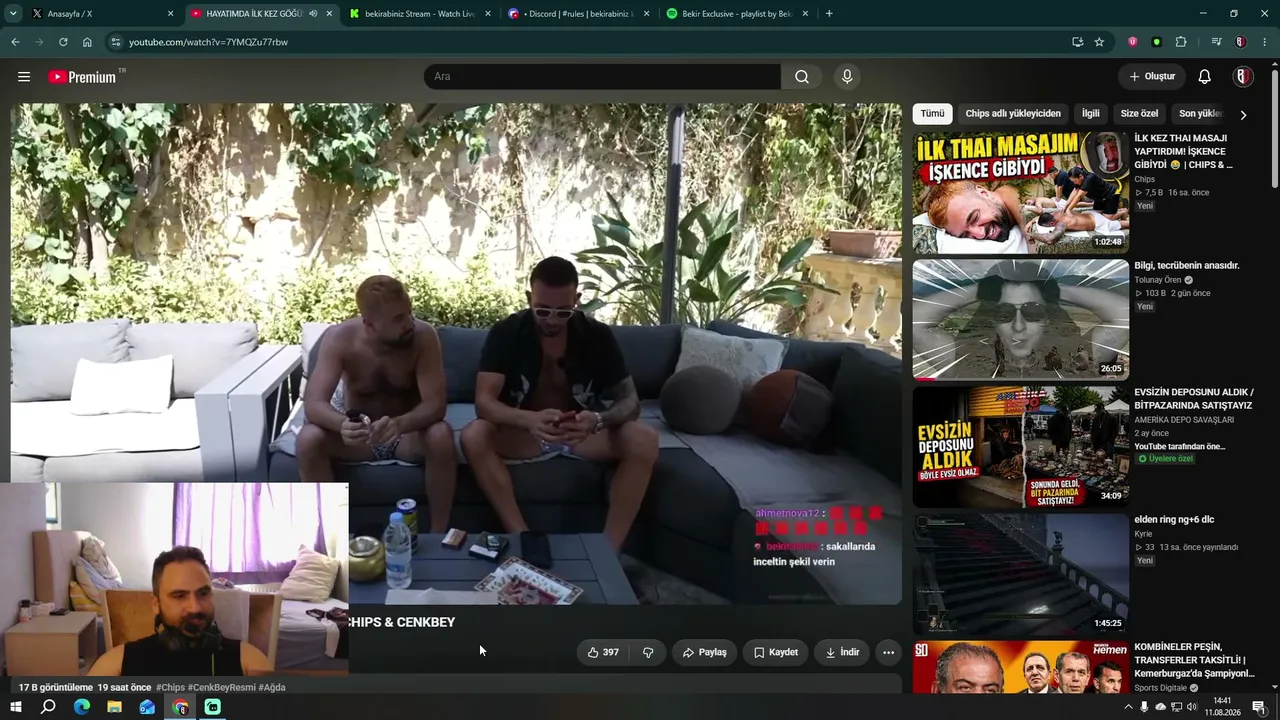1280x720 pixels.
Task: Bookmark this page with the star
Action: [1099, 42]
